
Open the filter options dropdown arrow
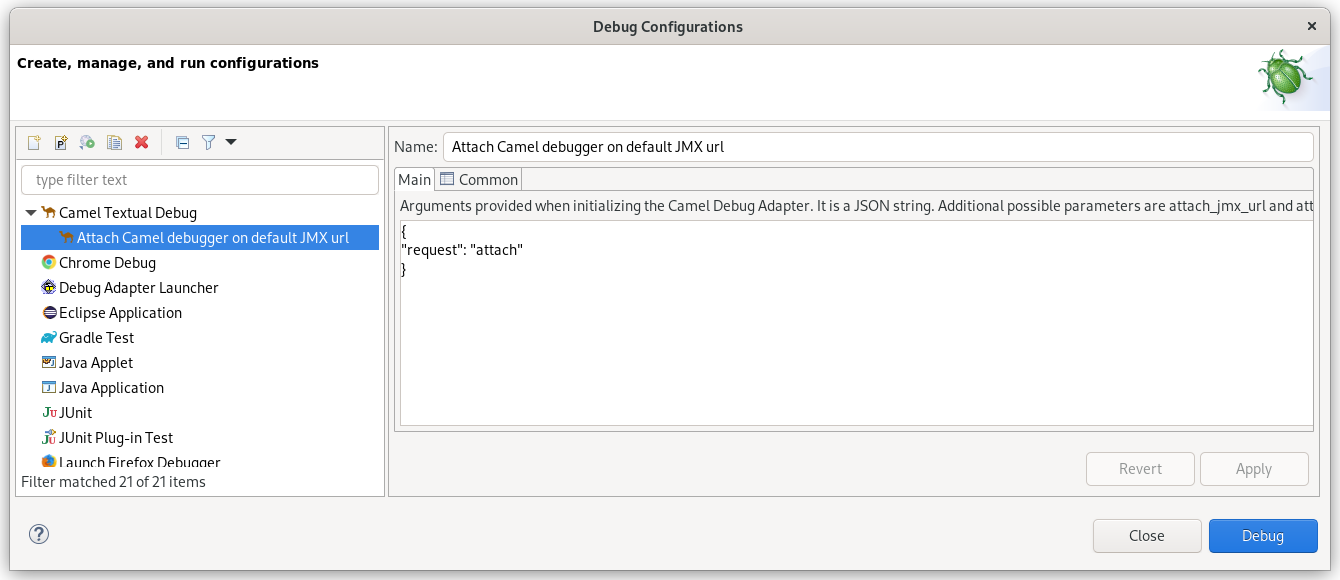231,142
